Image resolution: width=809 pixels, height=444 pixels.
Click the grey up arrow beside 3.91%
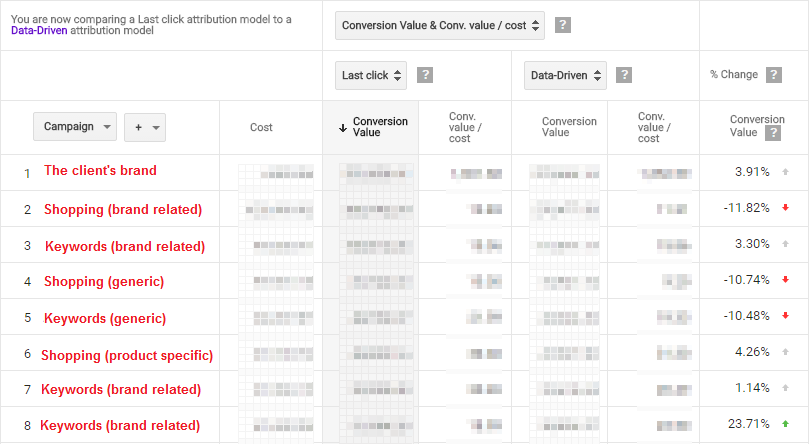click(x=786, y=172)
